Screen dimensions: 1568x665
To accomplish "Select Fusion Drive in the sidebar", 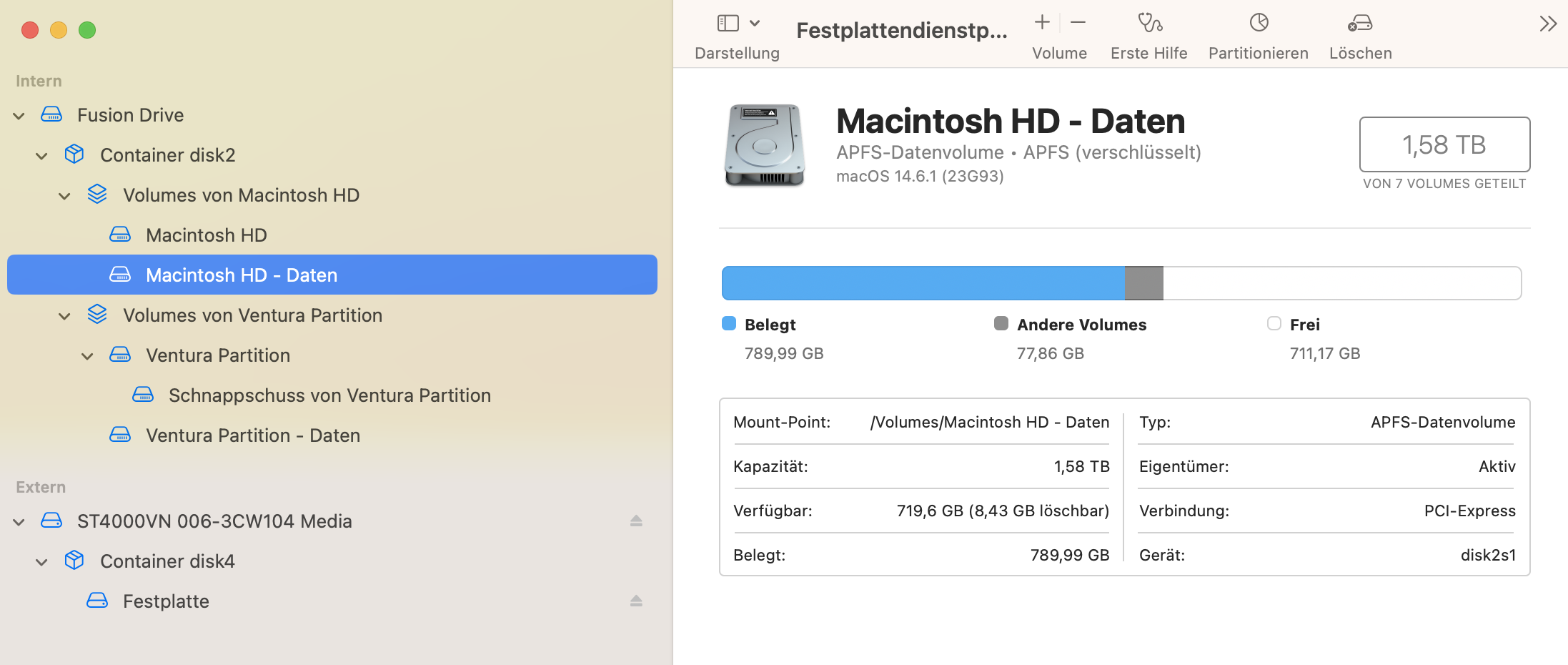I will (332, 114).
